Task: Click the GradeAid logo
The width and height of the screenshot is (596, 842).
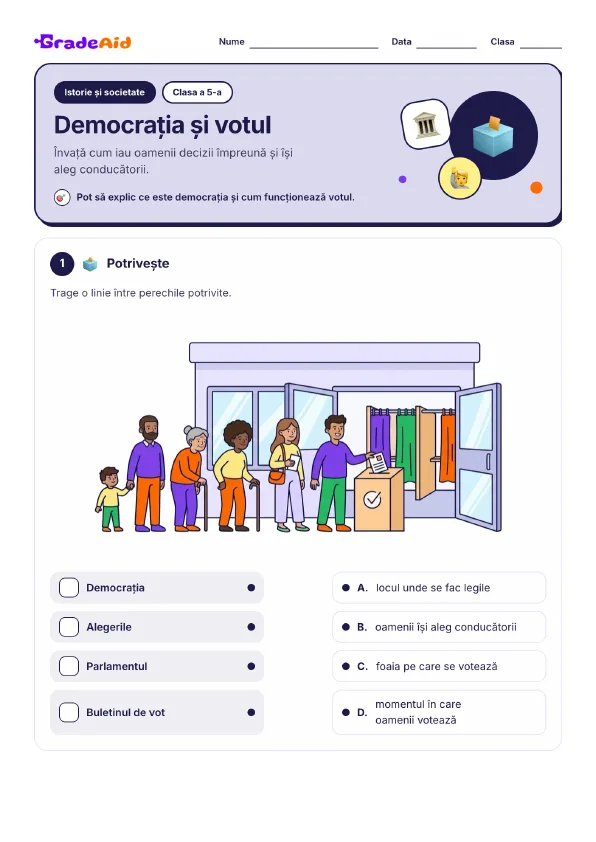Action: (x=83, y=42)
